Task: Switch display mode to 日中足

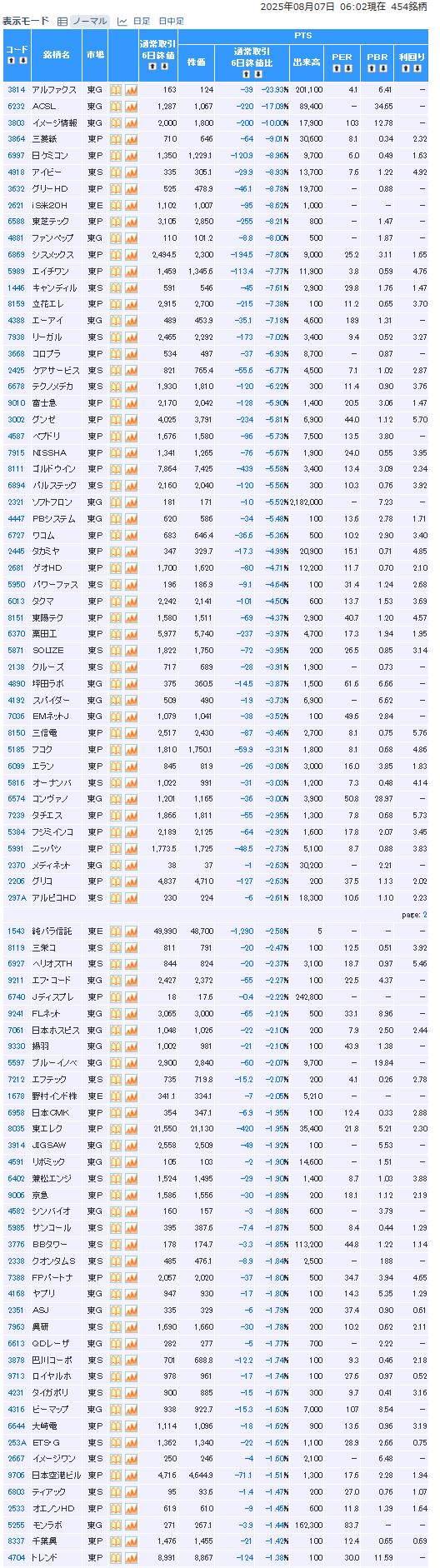Action: (171, 22)
